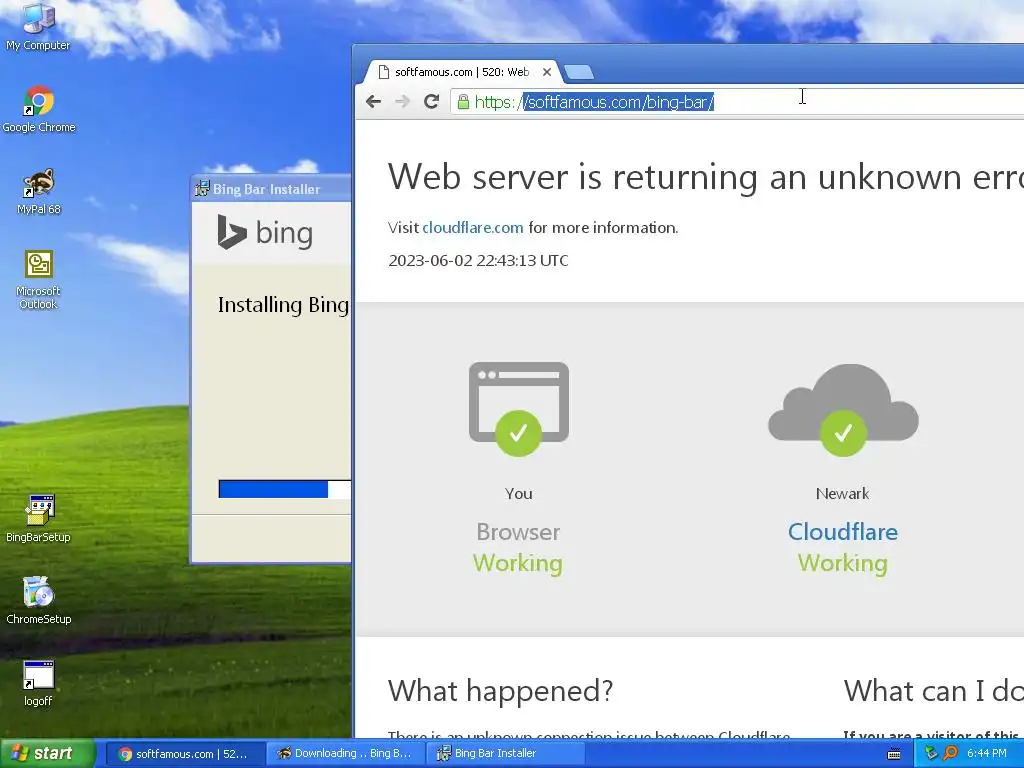1024x768 pixels.
Task: Click the timestamp 2023-06-02 22:43:13 UTC
Action: click(x=478, y=261)
